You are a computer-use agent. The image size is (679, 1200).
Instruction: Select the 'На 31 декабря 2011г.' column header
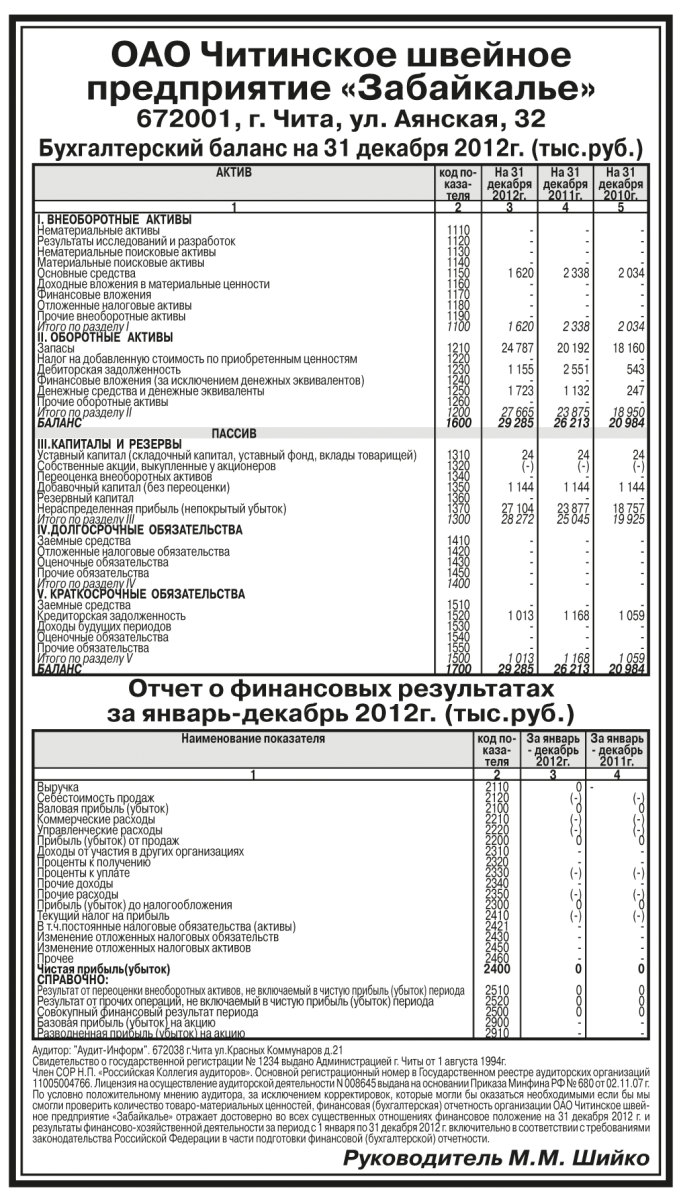click(x=565, y=186)
